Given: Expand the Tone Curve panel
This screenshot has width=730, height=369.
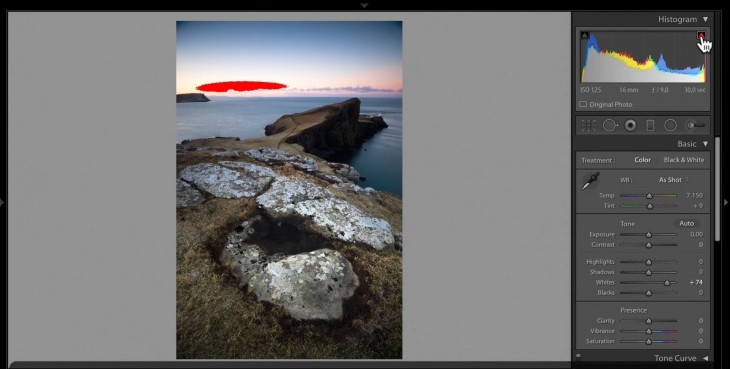Looking at the screenshot, I should (705, 358).
